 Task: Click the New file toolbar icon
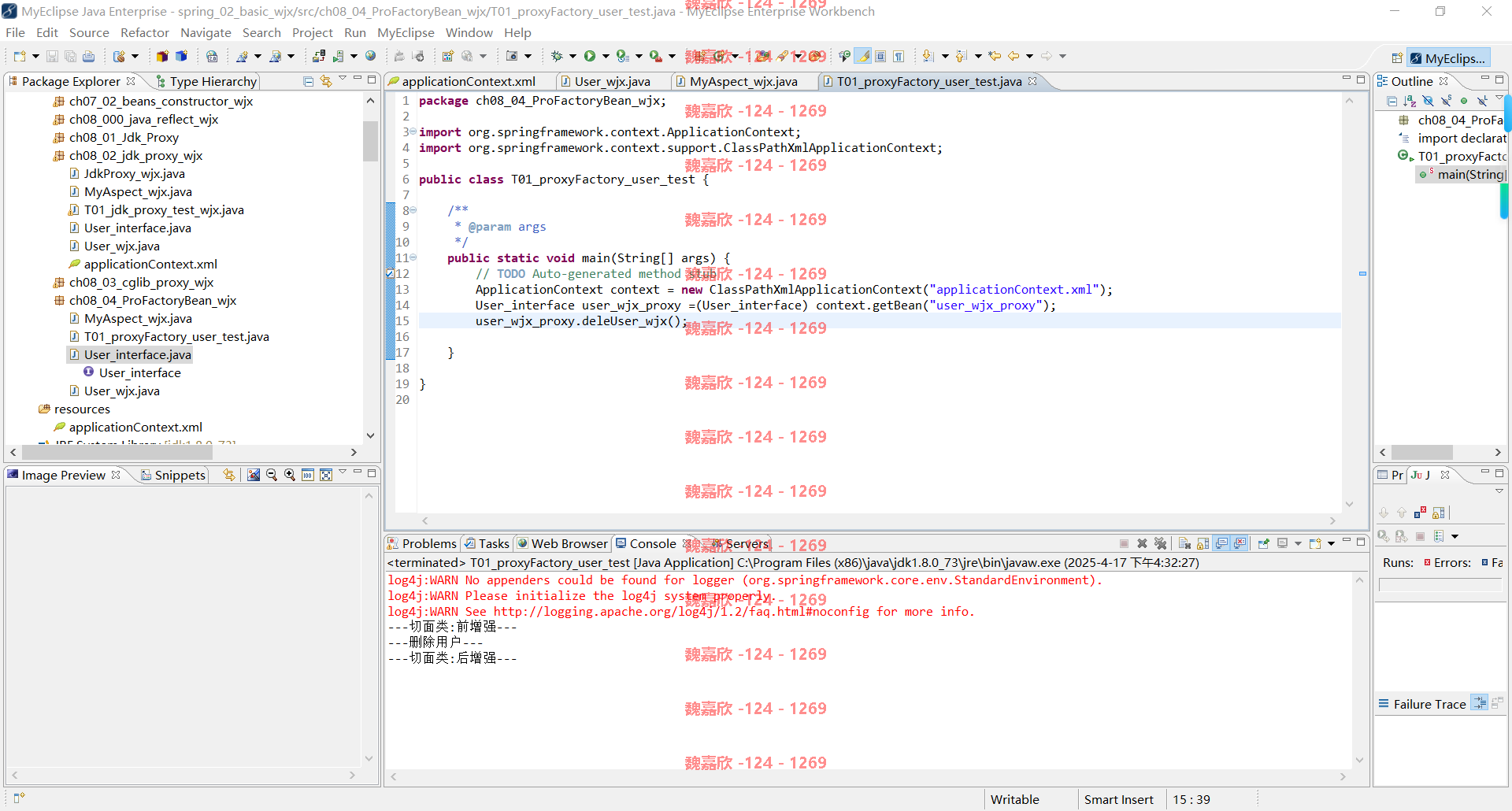pyautogui.click(x=20, y=56)
